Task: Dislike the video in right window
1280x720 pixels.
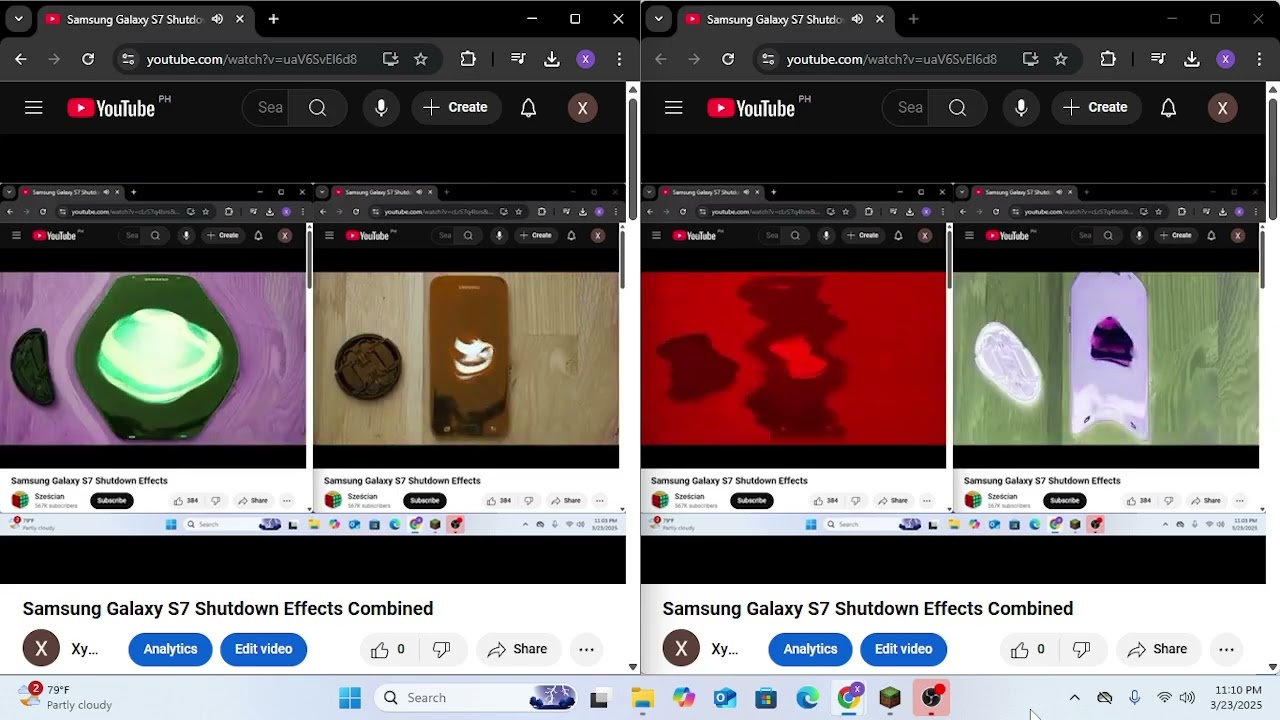Action: coord(1081,650)
